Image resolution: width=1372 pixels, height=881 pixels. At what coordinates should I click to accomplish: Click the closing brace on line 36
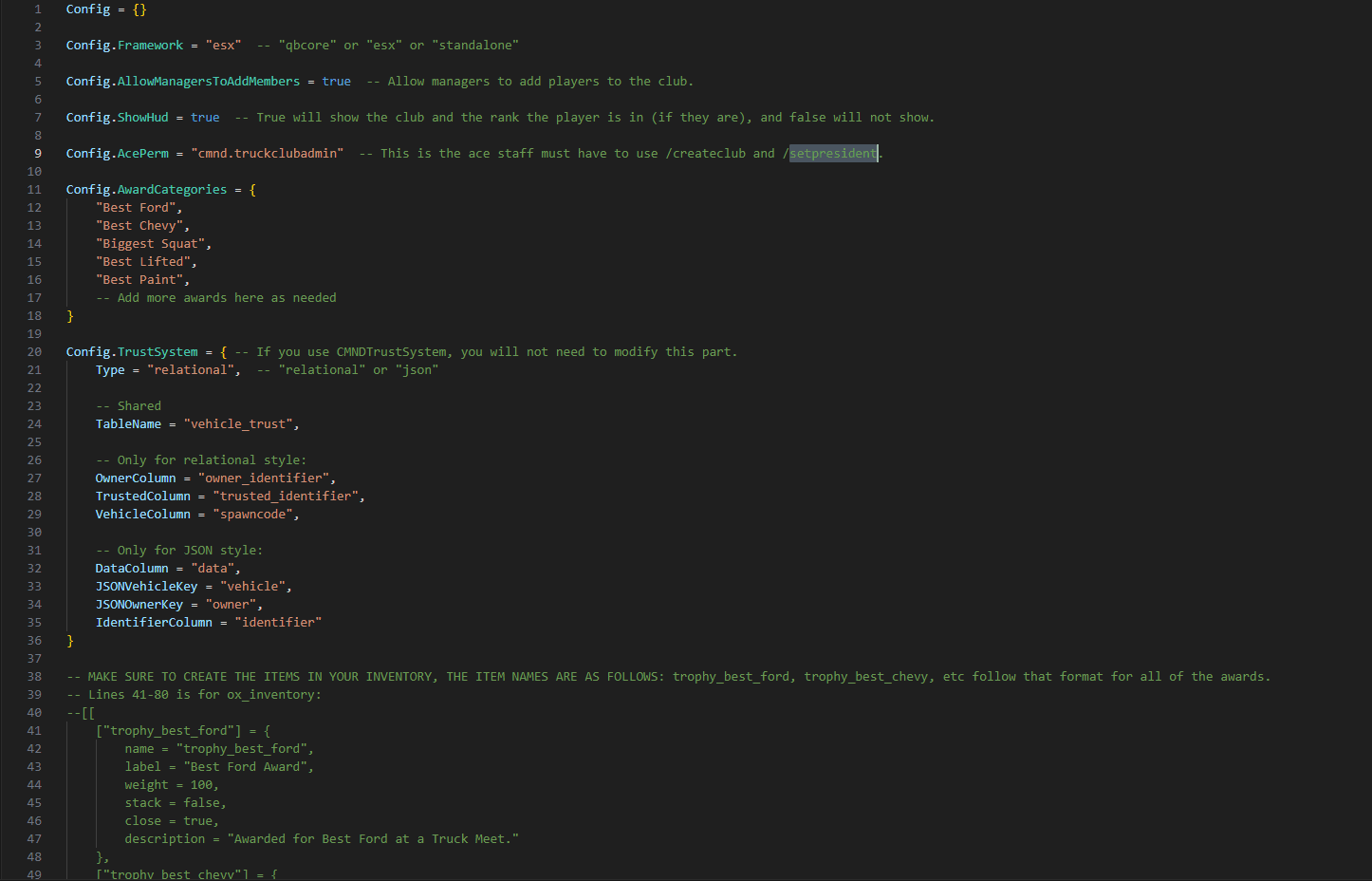70,641
